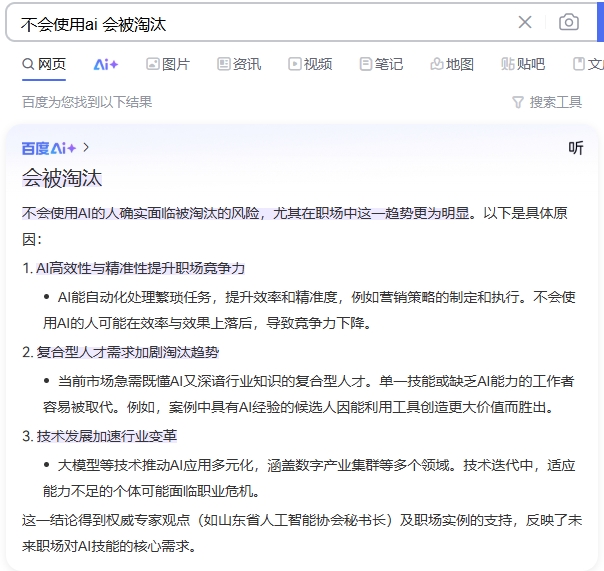
Task: Switch to the AI+ tab
Action: pos(106,64)
